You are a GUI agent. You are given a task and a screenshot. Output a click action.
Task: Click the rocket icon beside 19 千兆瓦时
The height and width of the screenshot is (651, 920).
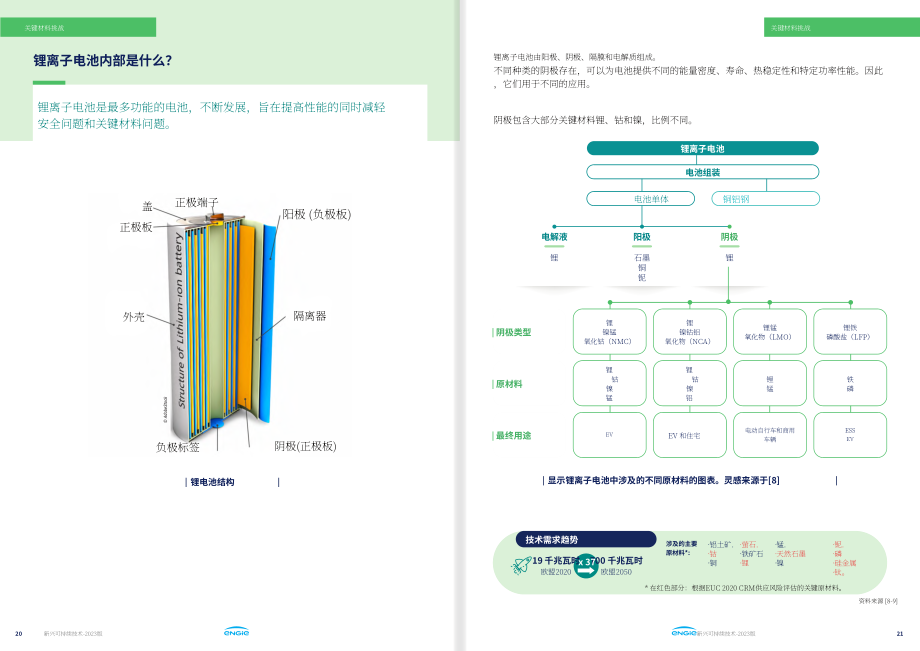pyautogui.click(x=521, y=565)
